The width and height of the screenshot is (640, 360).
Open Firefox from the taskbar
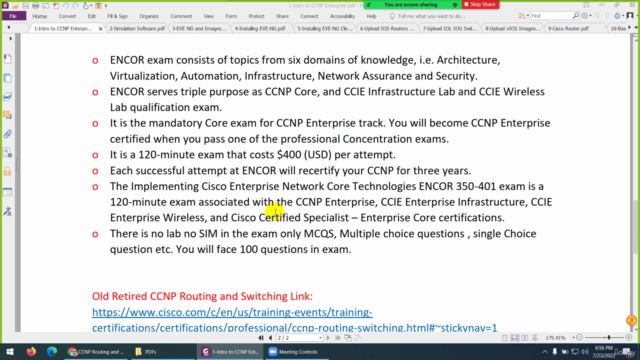point(31,351)
